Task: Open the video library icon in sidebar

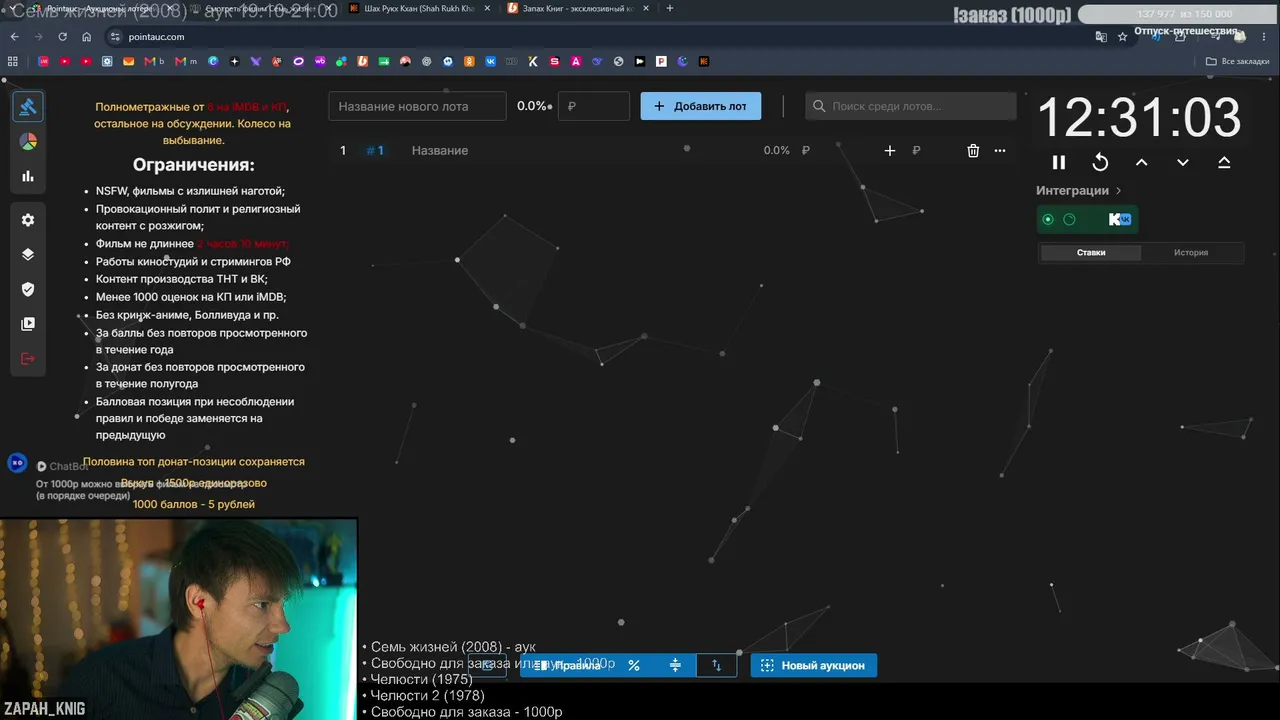Action: pyautogui.click(x=28, y=324)
